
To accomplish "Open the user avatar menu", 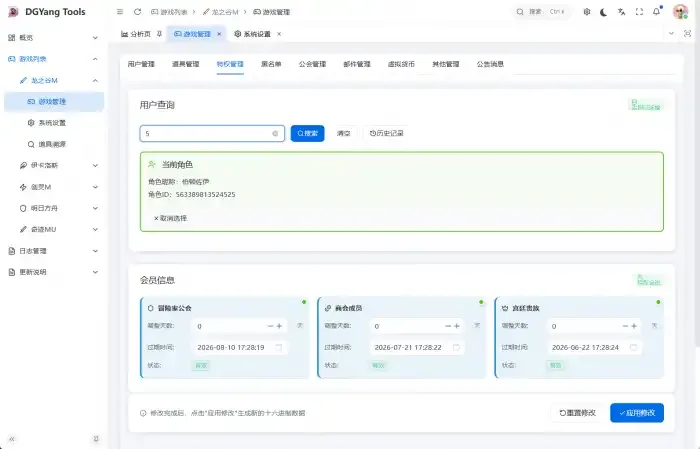I will [x=680, y=12].
